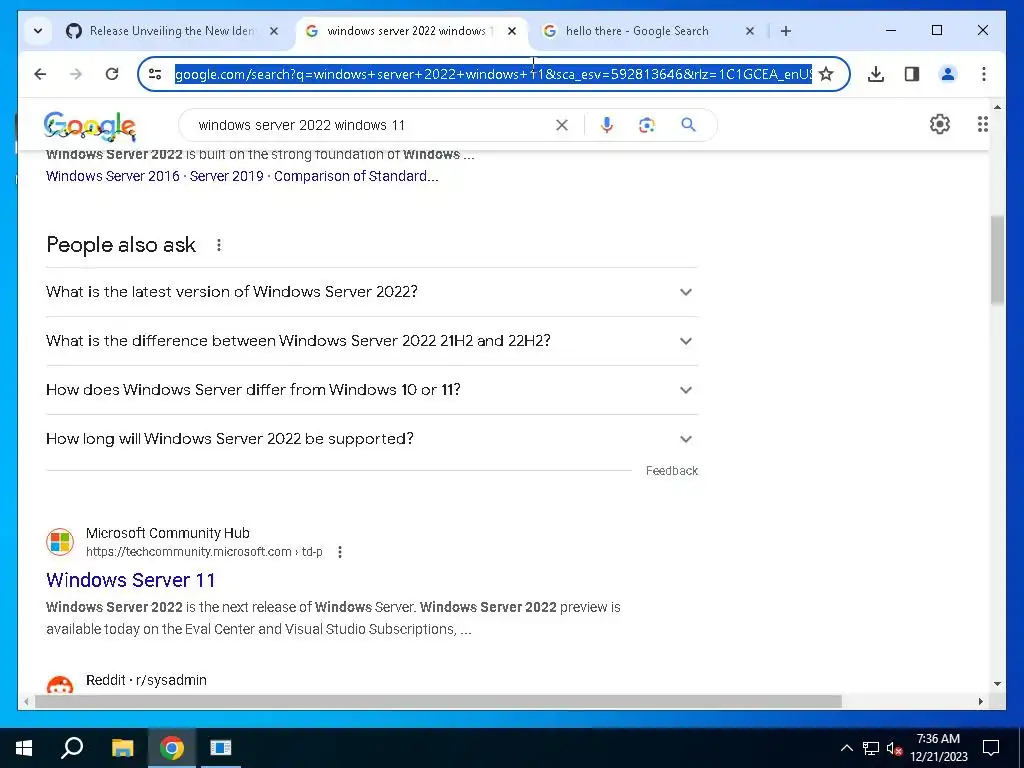Expand latest version of Windows Server 2022 question
1024x768 pixels.
click(372, 292)
